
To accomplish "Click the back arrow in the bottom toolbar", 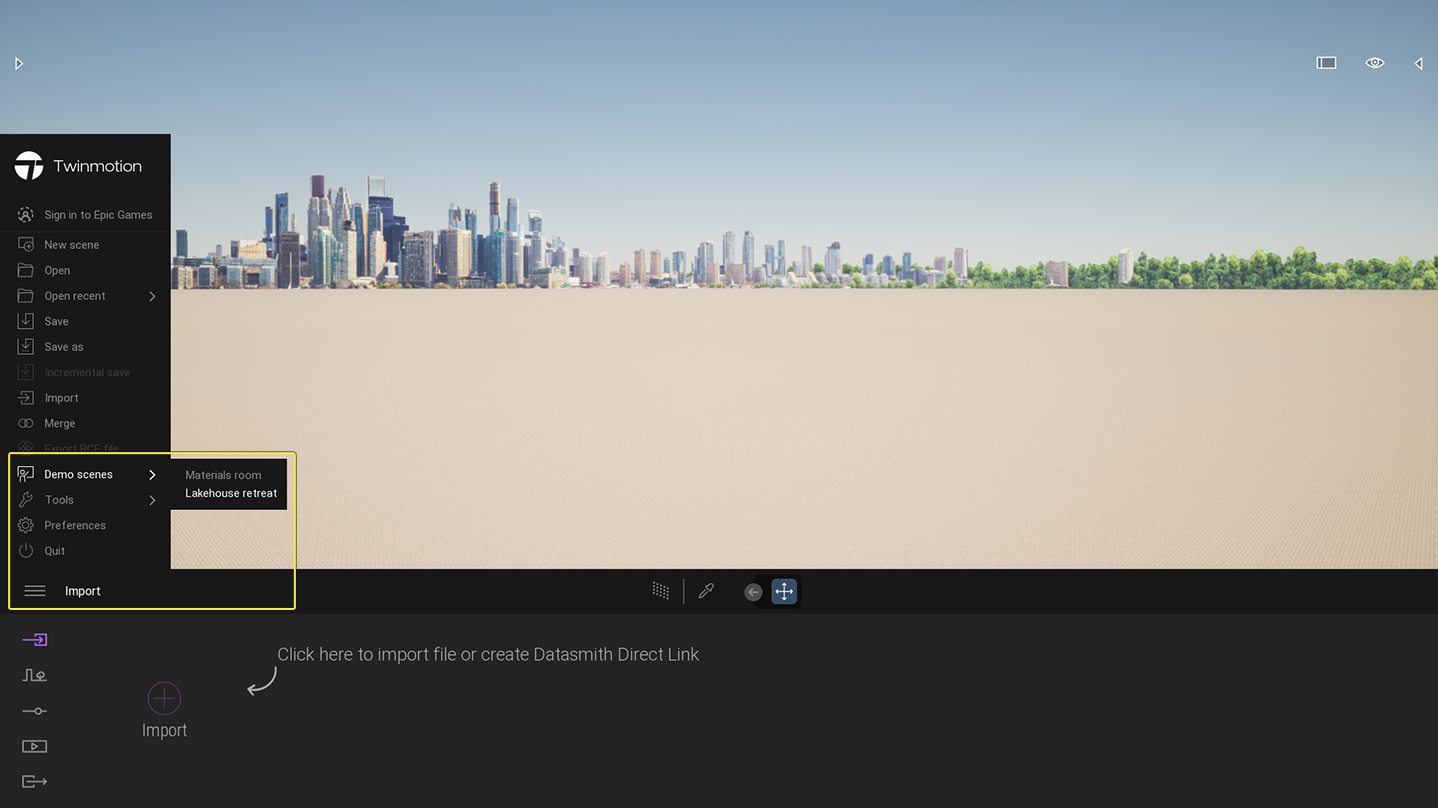I will coord(753,591).
